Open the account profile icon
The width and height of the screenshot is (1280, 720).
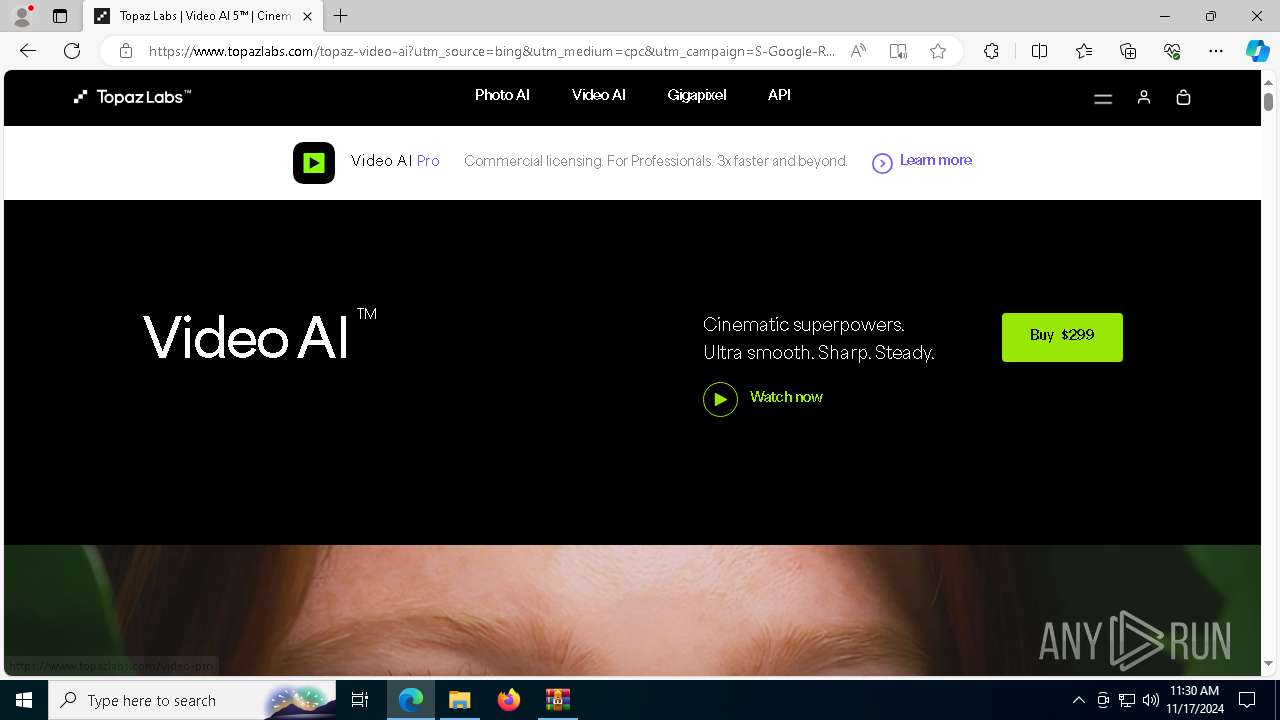coord(1144,97)
